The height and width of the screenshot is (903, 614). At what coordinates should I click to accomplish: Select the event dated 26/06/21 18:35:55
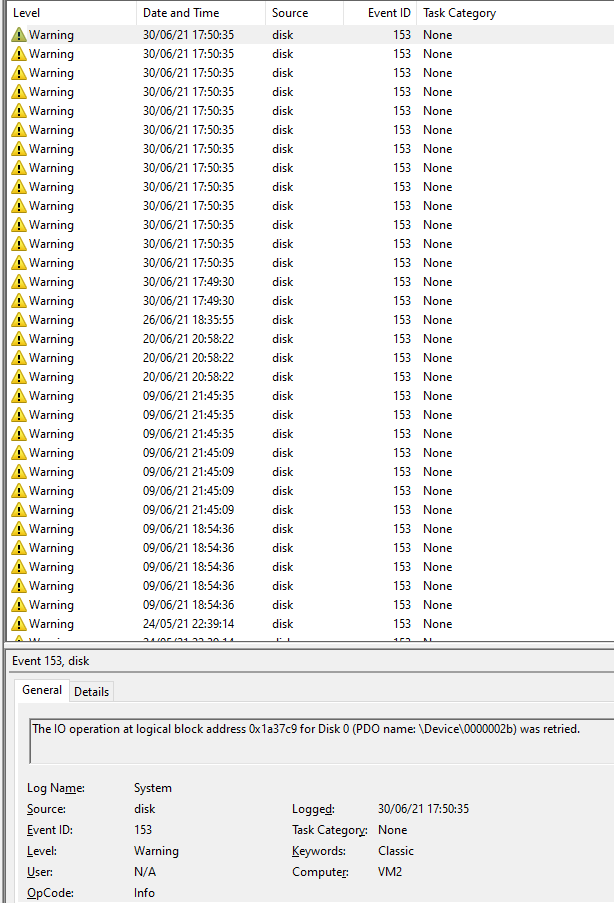tap(312, 320)
